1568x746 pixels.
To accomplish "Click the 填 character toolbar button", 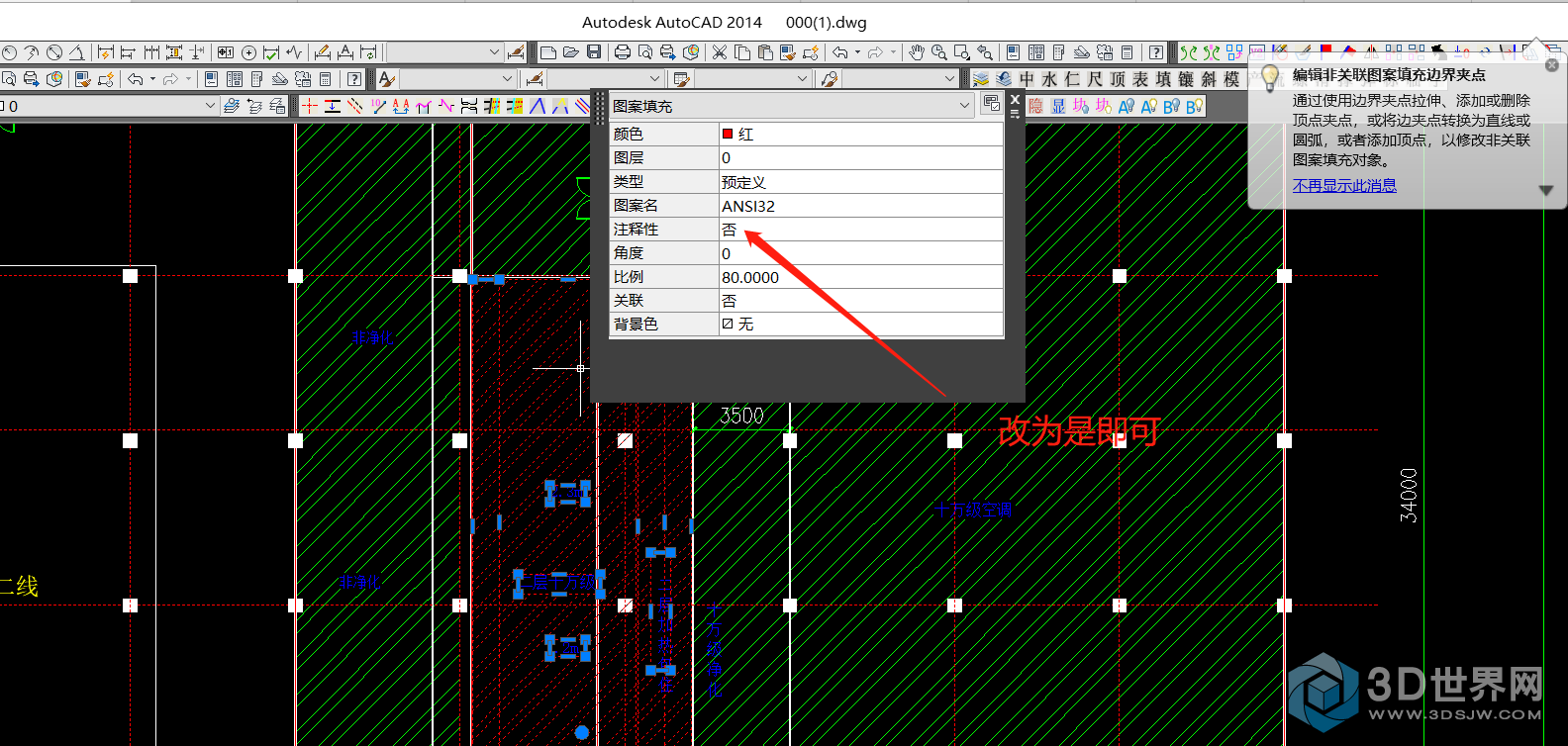I will 1163,79.
